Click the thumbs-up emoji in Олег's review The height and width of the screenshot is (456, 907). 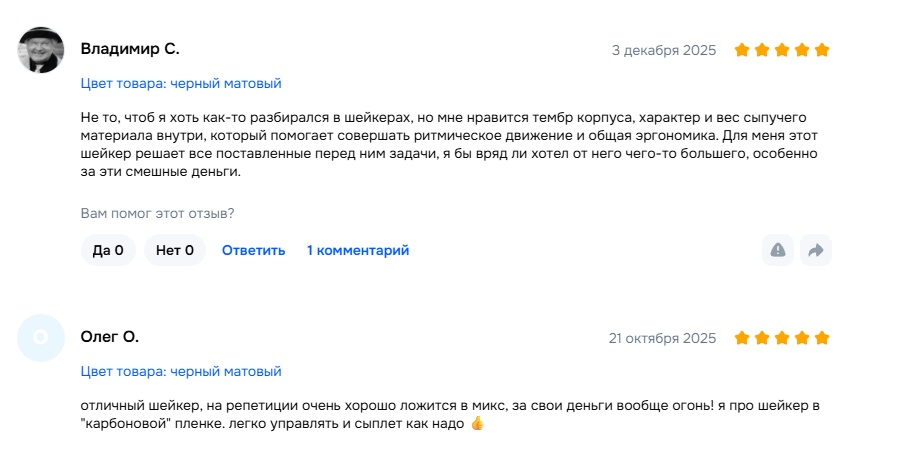click(x=477, y=424)
